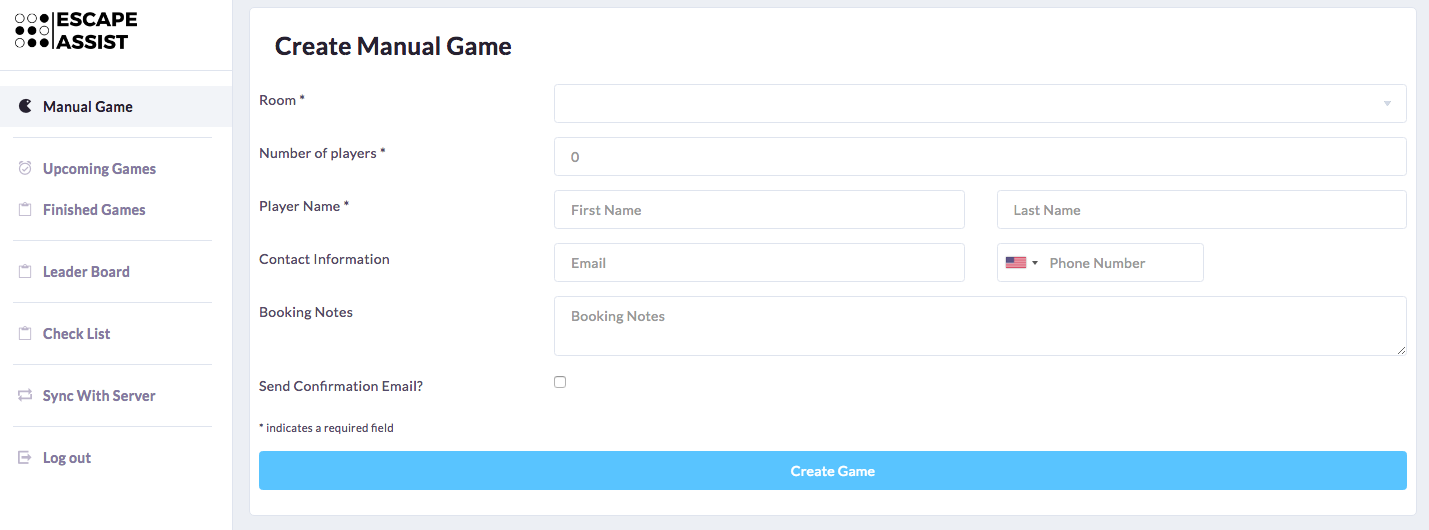Go to the Leader Board page

tap(86, 271)
